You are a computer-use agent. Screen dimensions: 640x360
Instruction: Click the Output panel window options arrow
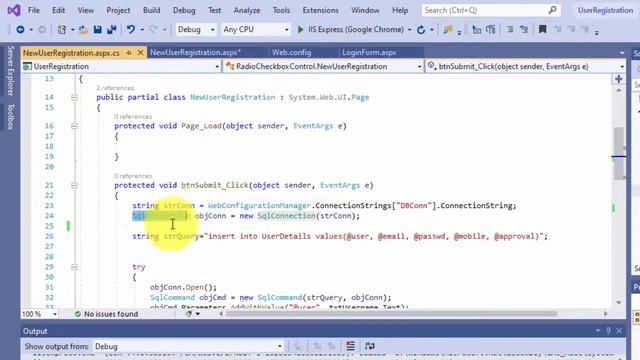point(598,331)
